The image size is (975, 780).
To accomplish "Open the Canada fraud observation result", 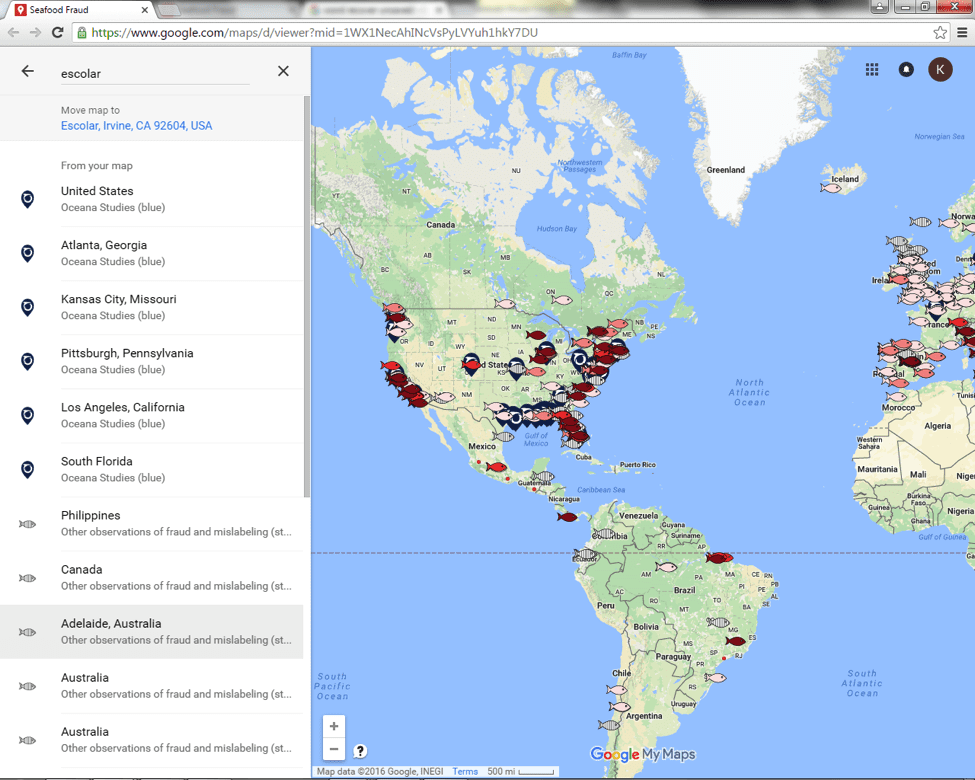I will [x=152, y=578].
